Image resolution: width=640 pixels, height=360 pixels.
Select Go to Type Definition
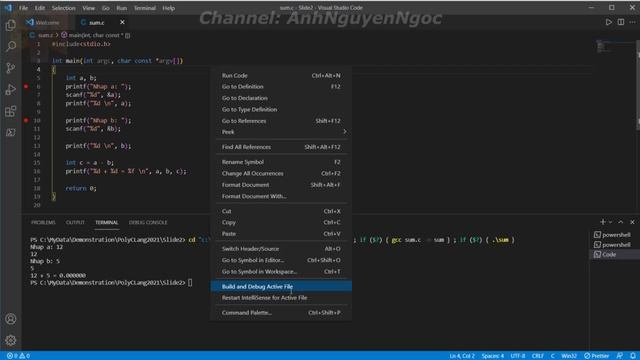tap(281, 109)
